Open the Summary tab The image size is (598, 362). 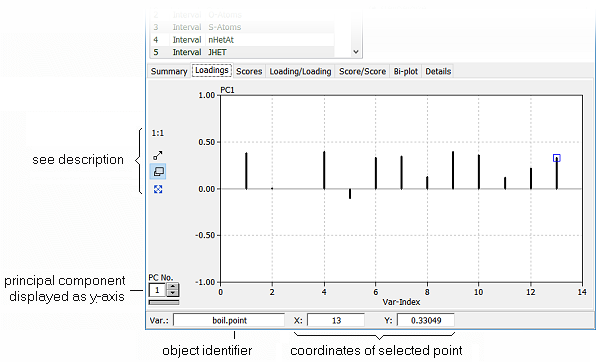coord(169,71)
